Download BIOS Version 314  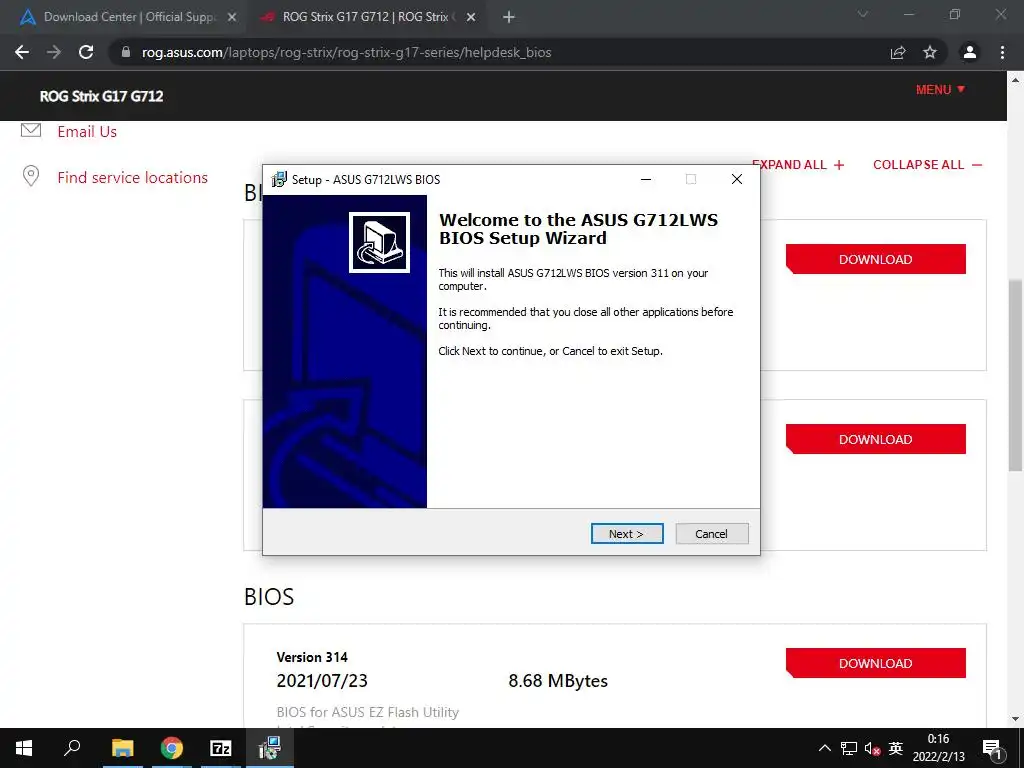click(875, 663)
